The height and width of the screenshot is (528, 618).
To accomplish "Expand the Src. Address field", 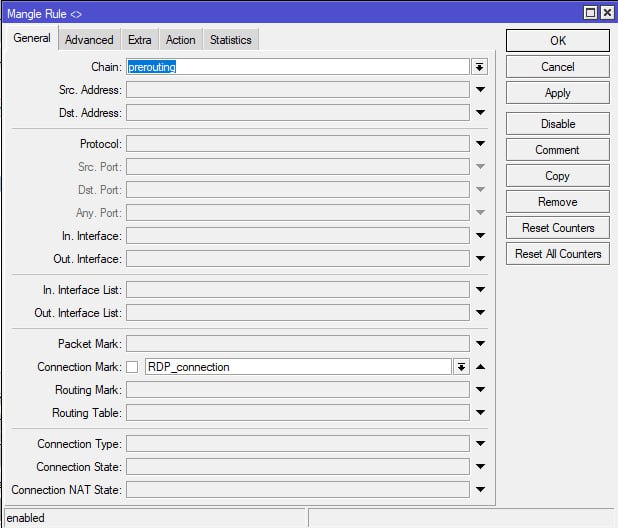I will (x=480, y=89).
